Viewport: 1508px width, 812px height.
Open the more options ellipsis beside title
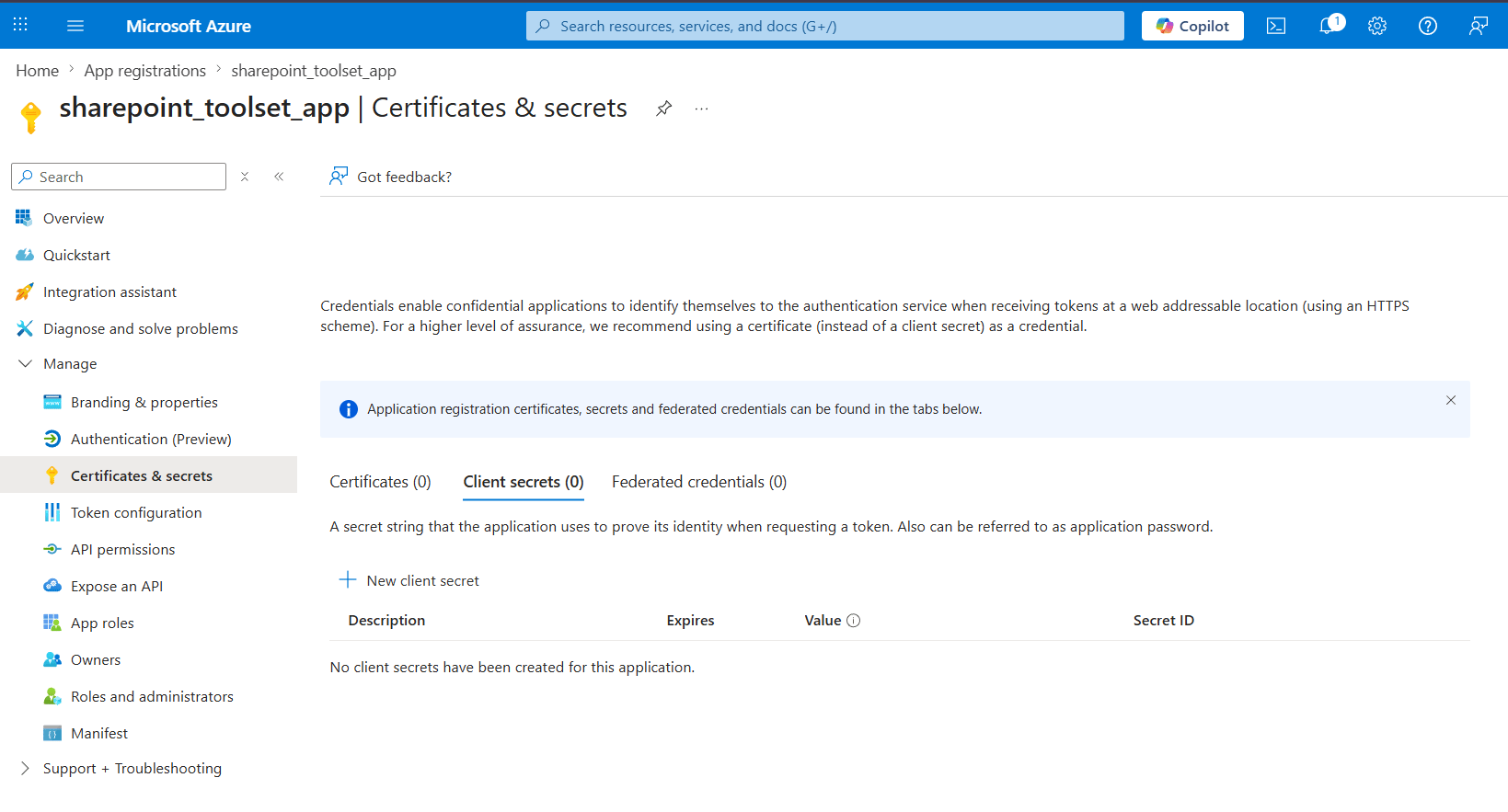702,109
